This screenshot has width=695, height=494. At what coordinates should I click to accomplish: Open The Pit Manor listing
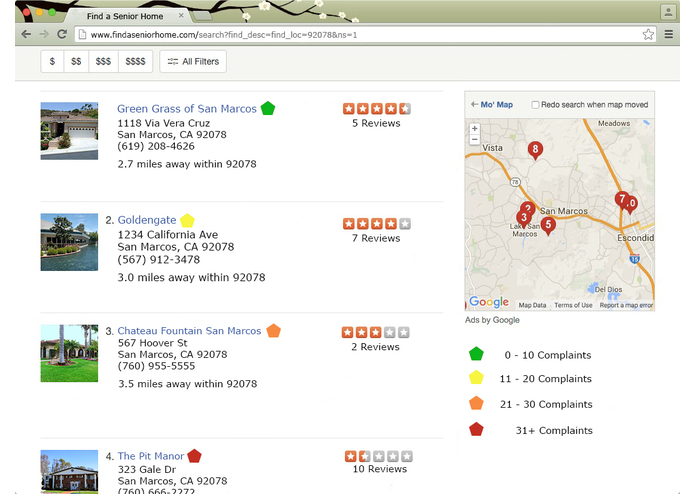(151, 456)
